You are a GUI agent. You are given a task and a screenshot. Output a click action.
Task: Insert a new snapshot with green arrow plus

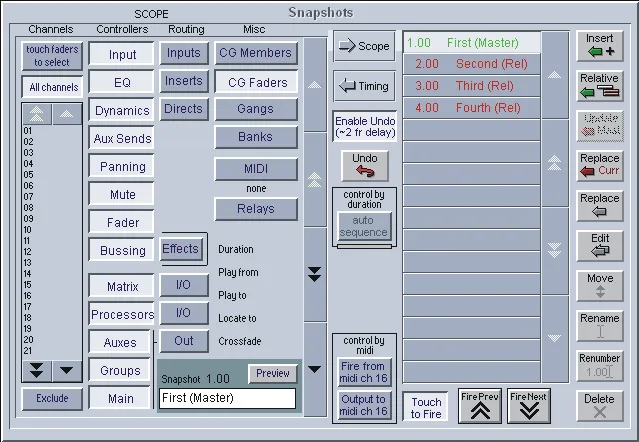(x=600, y=46)
